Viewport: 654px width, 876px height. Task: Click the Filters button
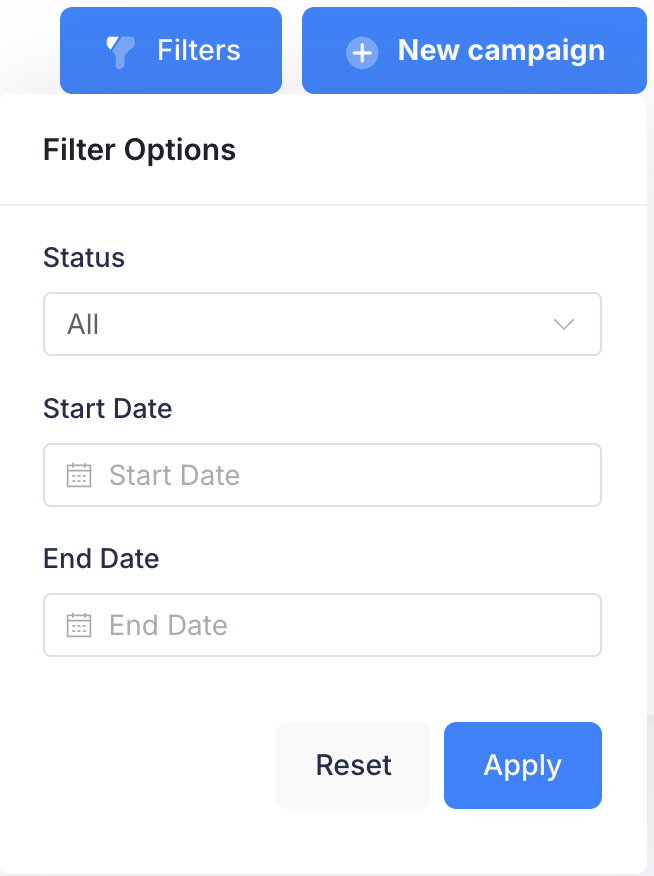tap(170, 50)
